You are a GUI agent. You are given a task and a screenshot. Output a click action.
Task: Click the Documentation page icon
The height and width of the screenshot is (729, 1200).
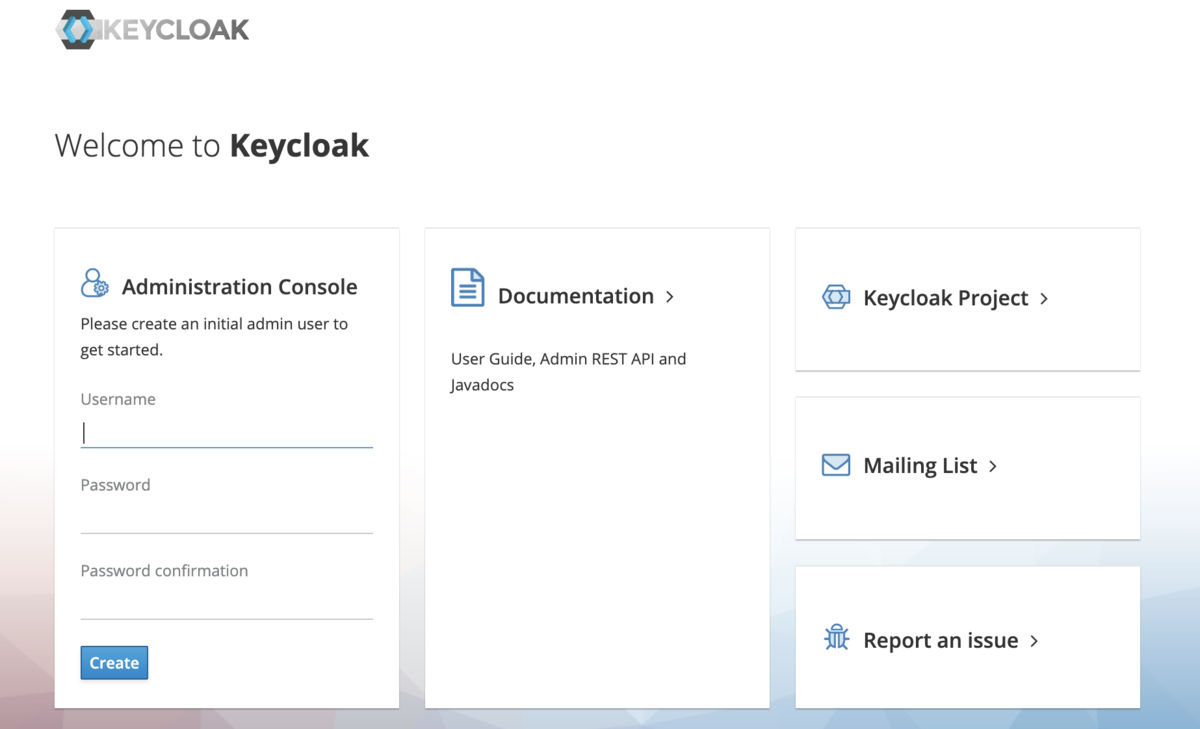click(468, 287)
